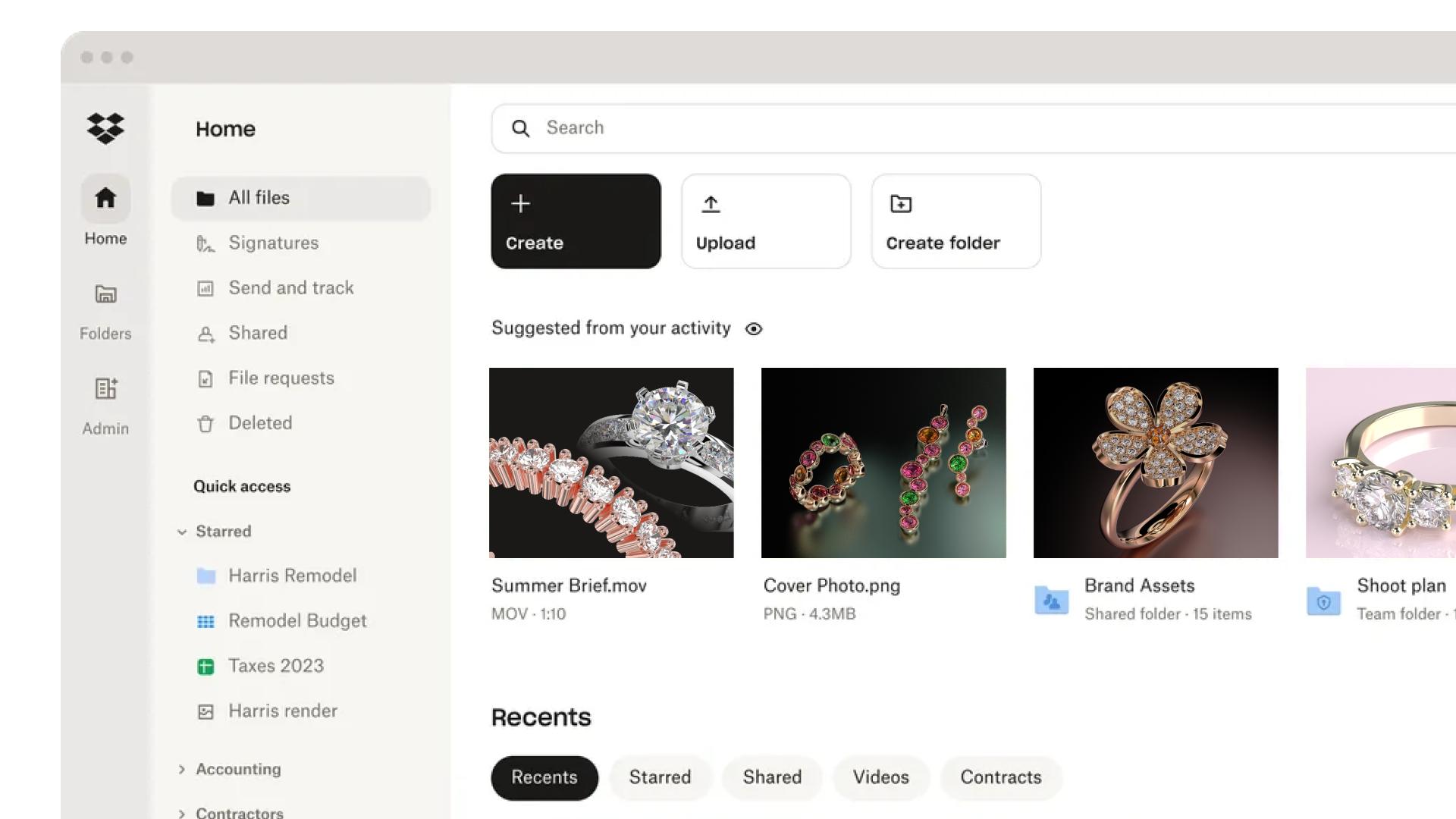Focus the Search input field
The height and width of the screenshot is (819, 1456).
tap(974, 128)
